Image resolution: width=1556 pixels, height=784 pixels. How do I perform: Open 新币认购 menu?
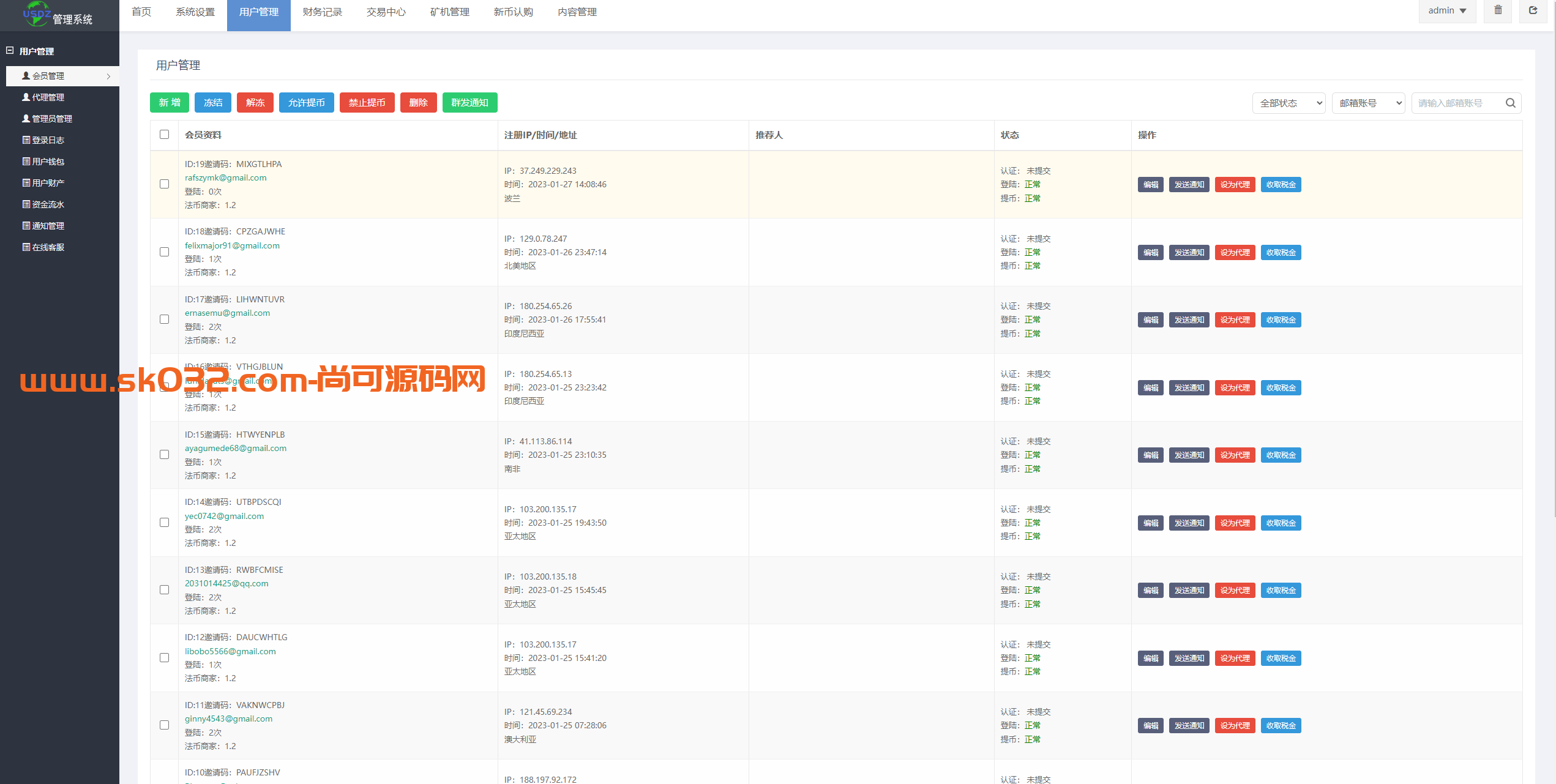(x=514, y=12)
